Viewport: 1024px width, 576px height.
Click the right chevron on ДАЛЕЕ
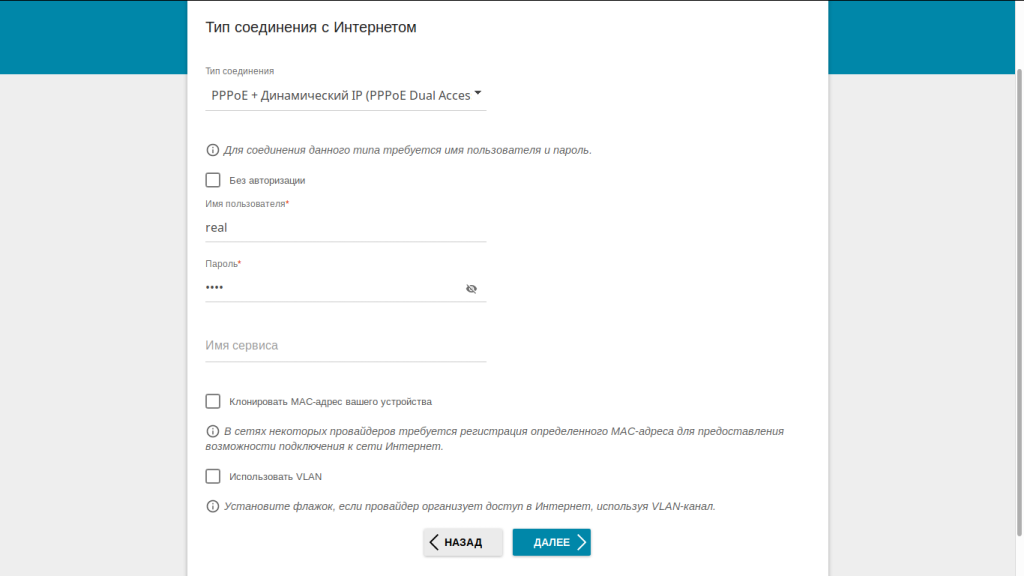click(581, 542)
